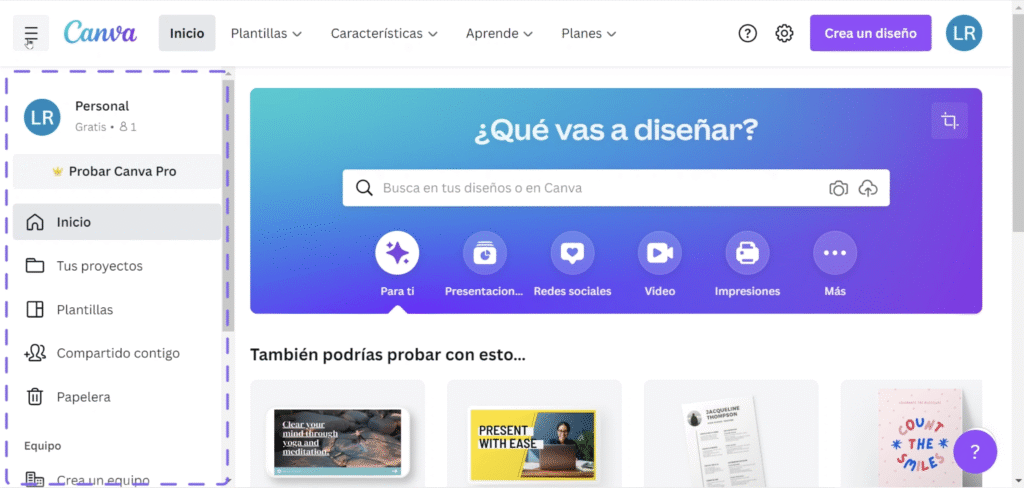Click the custom size crop icon on banner
The height and width of the screenshot is (488, 1024).
tap(948, 121)
